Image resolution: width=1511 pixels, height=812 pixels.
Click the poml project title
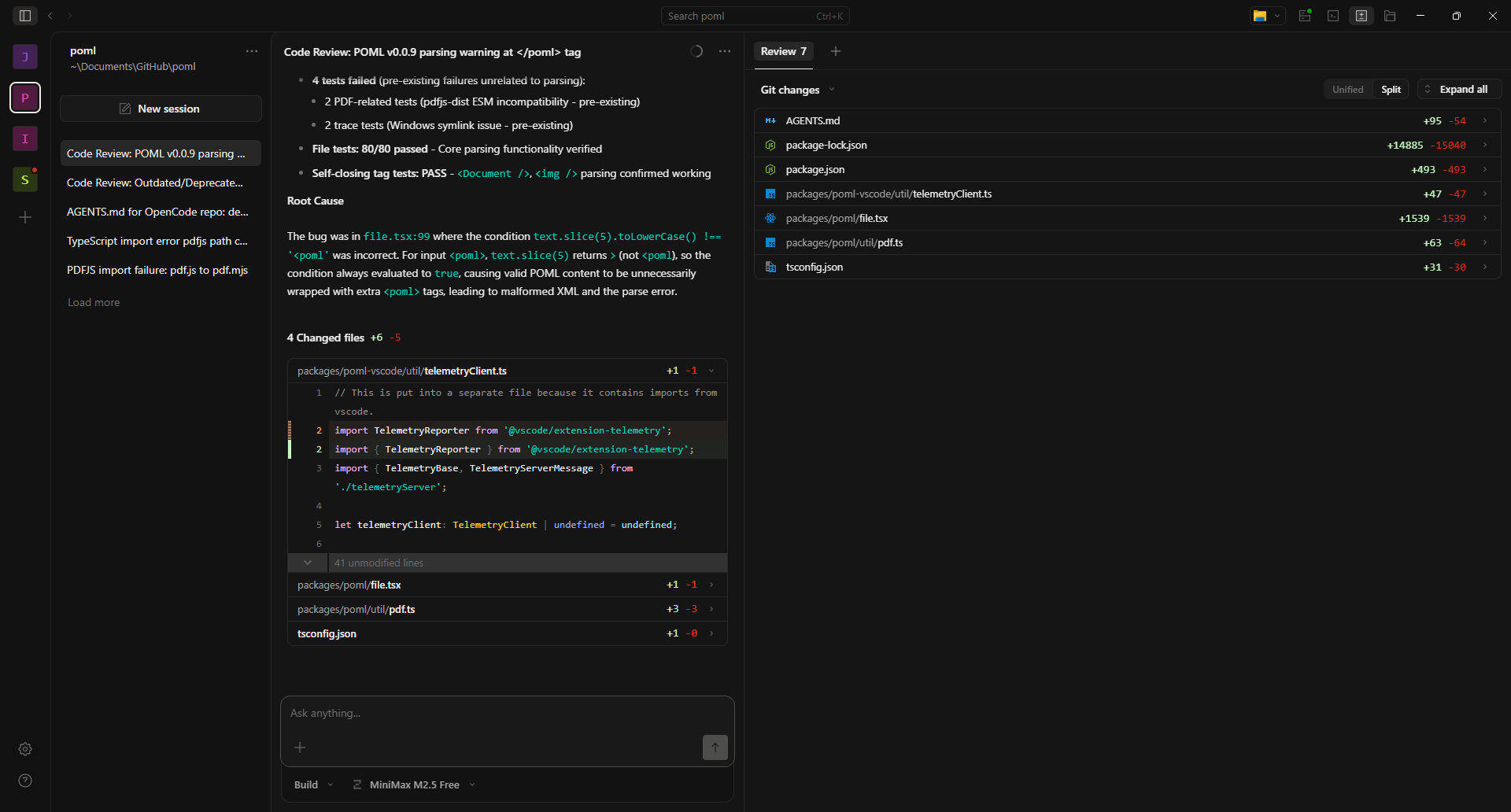tap(83, 50)
